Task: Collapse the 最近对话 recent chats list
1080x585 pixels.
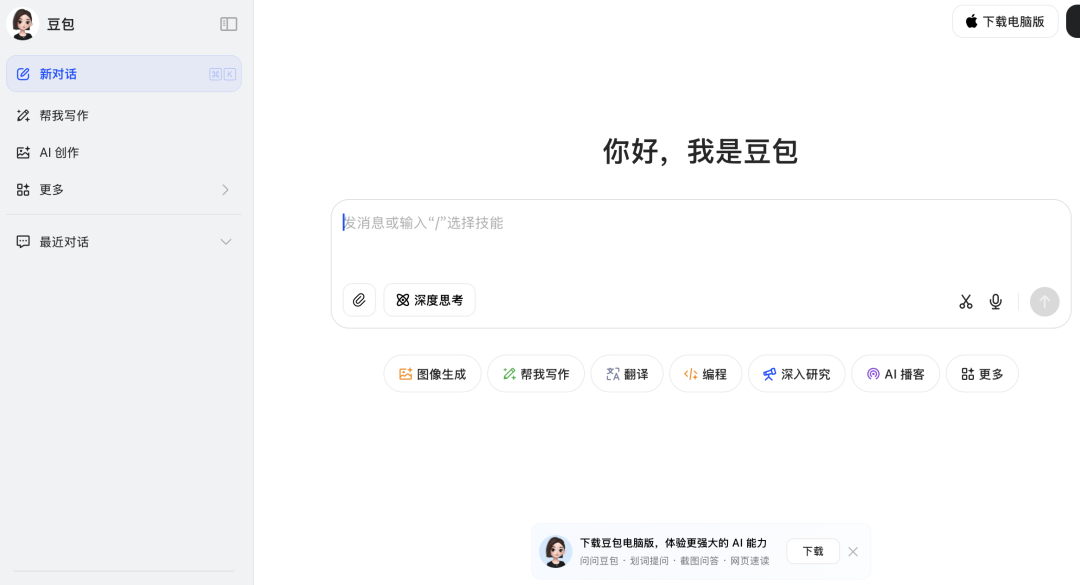Action: pos(225,242)
